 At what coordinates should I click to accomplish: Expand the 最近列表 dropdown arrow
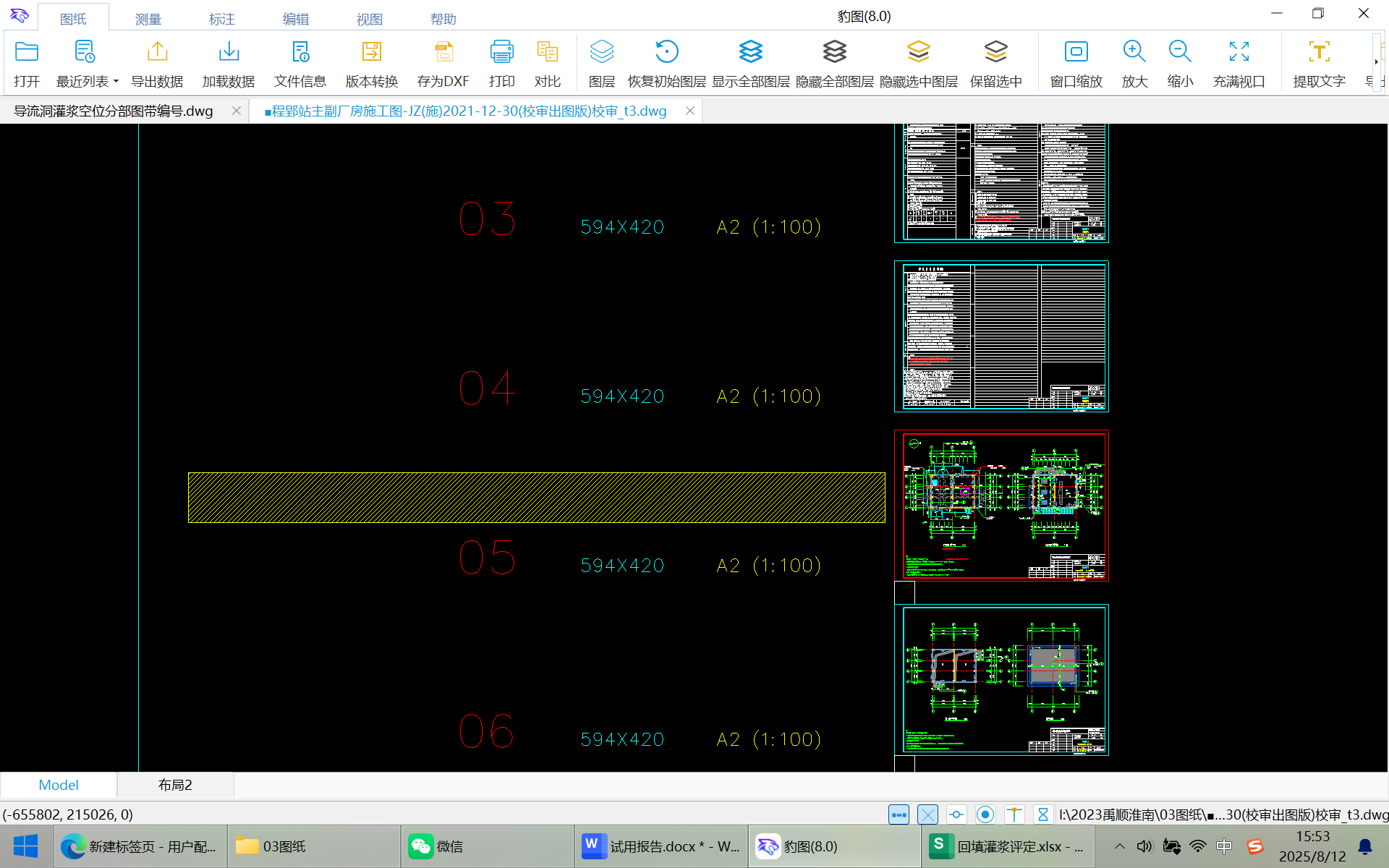coord(116,82)
